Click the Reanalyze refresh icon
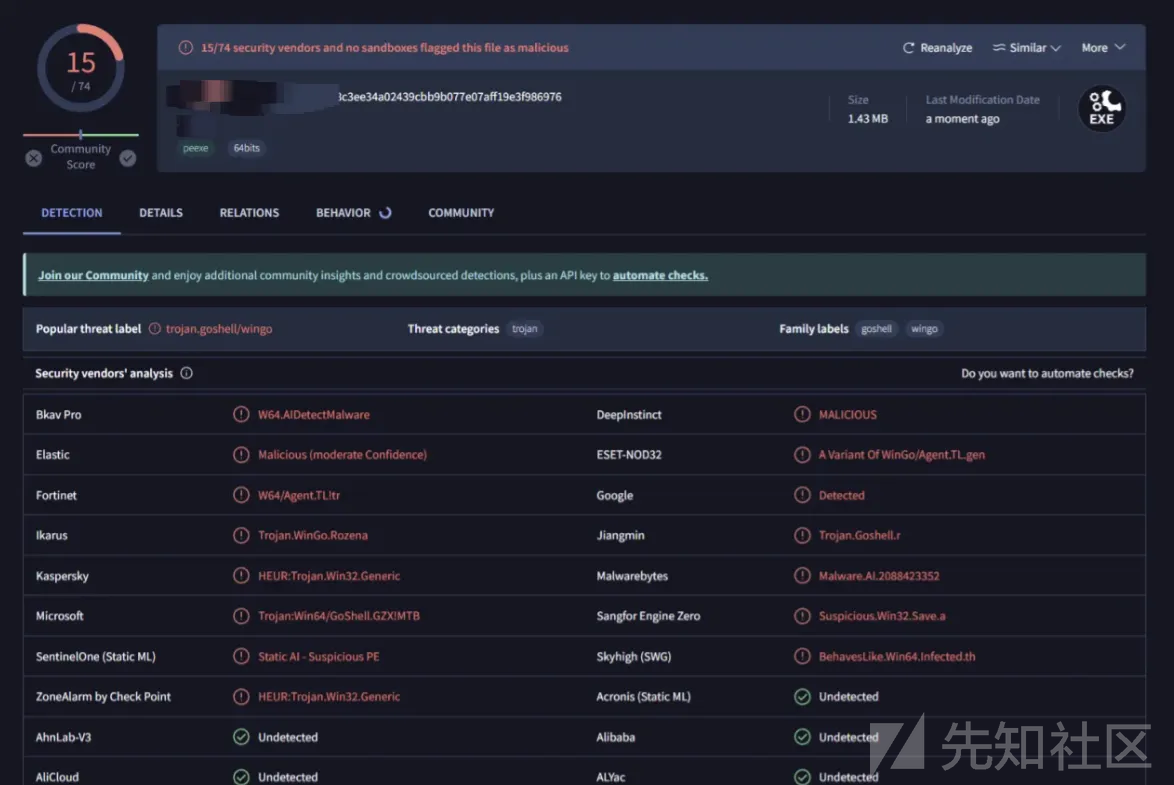This screenshot has height=785, width=1174. [x=908, y=48]
